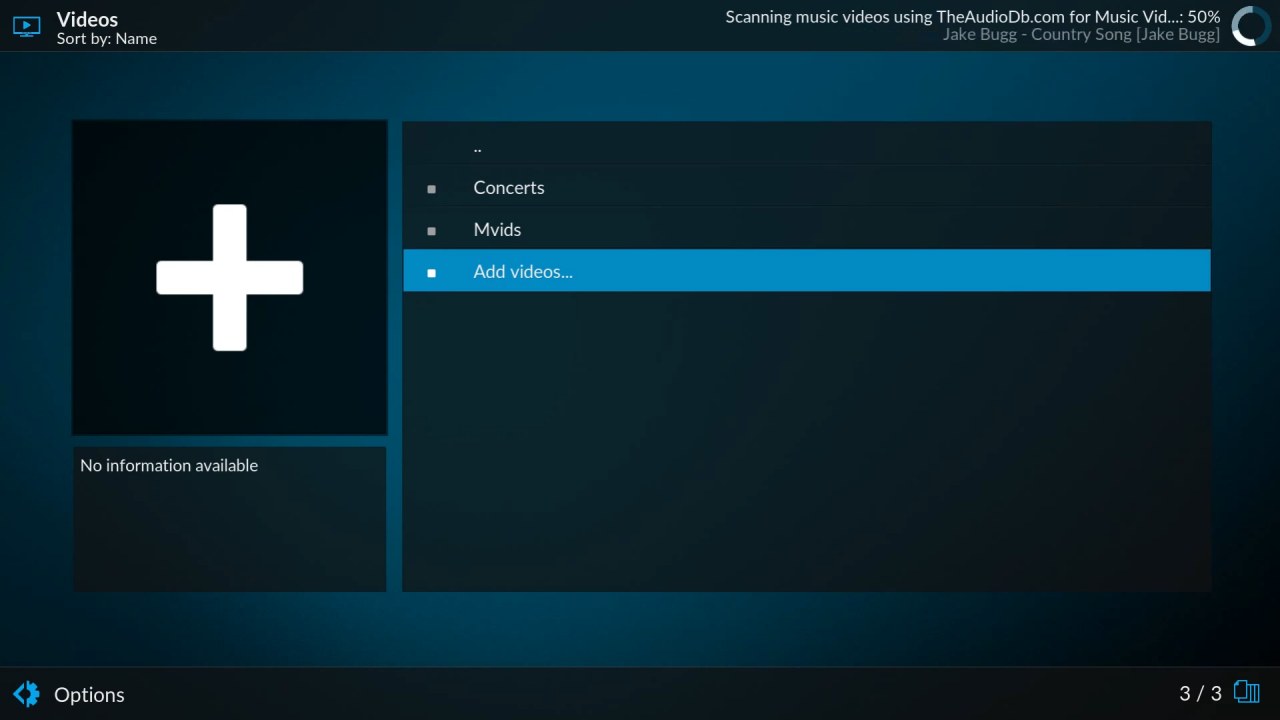Click the Options label
This screenshot has width=1280, height=720.
coord(89,695)
